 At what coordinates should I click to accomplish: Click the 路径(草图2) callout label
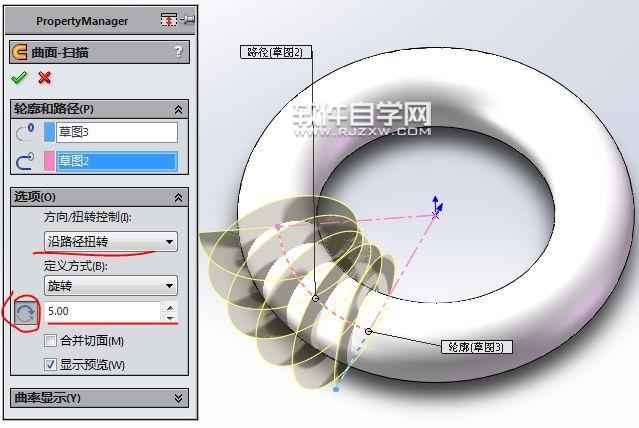coord(276,52)
